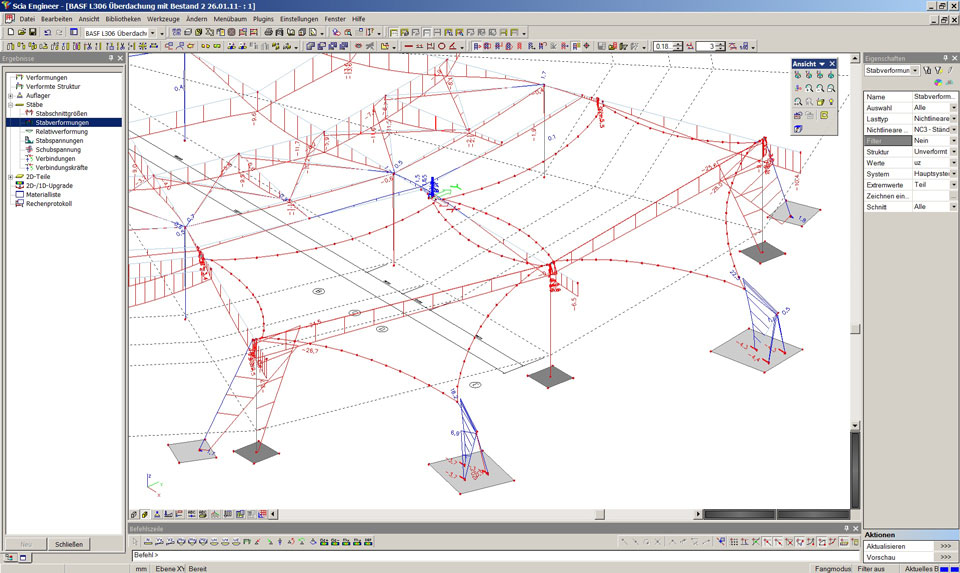
Task: Open the Bibliotheken menu
Action: click(123, 19)
